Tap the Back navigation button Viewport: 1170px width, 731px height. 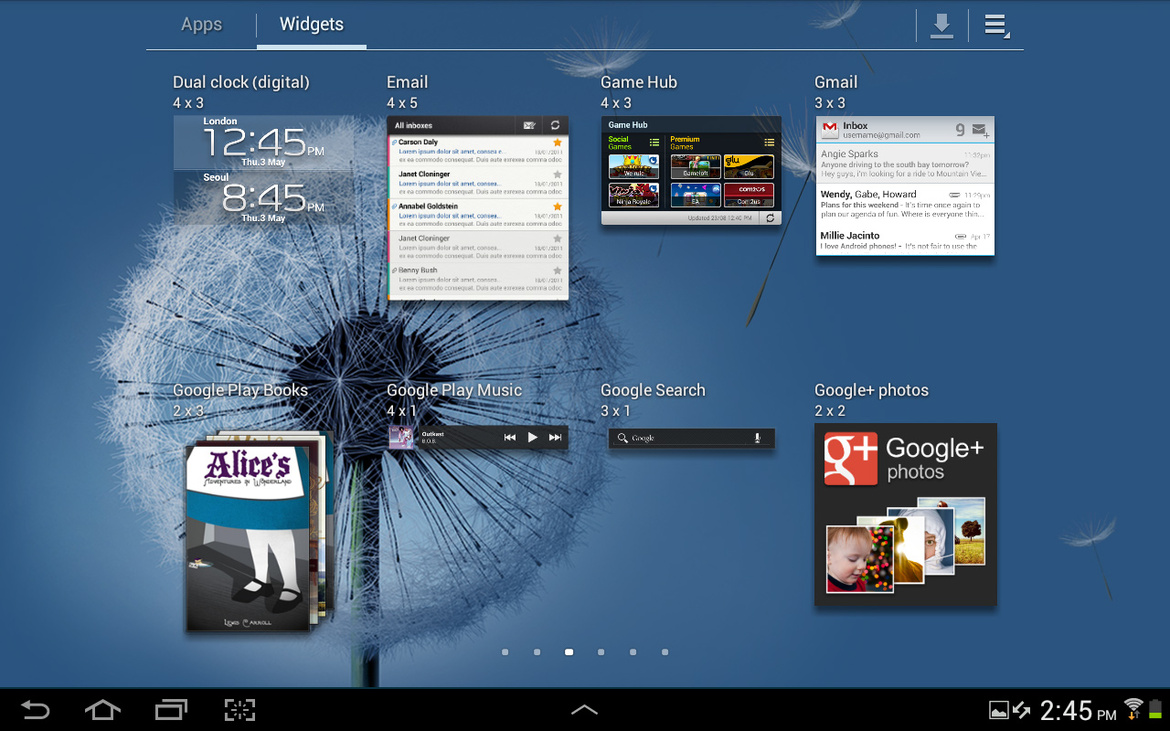tap(34, 709)
